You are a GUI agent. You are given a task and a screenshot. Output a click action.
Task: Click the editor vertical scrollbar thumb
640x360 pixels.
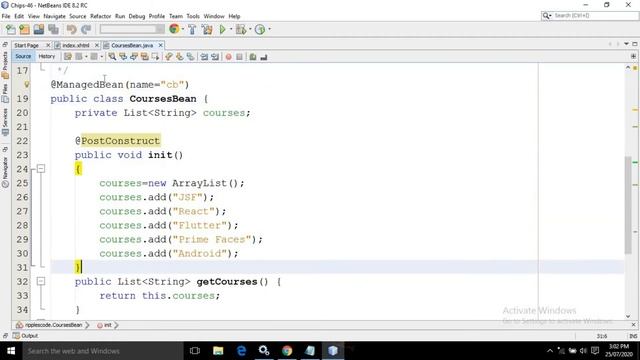click(628, 205)
